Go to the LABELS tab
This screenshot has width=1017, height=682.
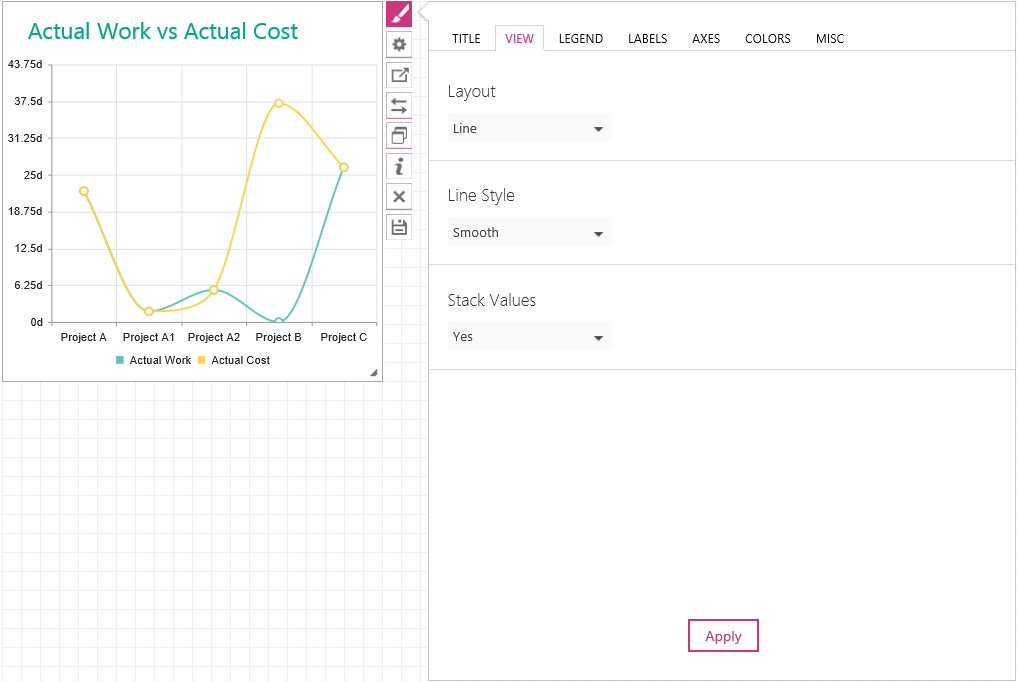click(x=647, y=39)
